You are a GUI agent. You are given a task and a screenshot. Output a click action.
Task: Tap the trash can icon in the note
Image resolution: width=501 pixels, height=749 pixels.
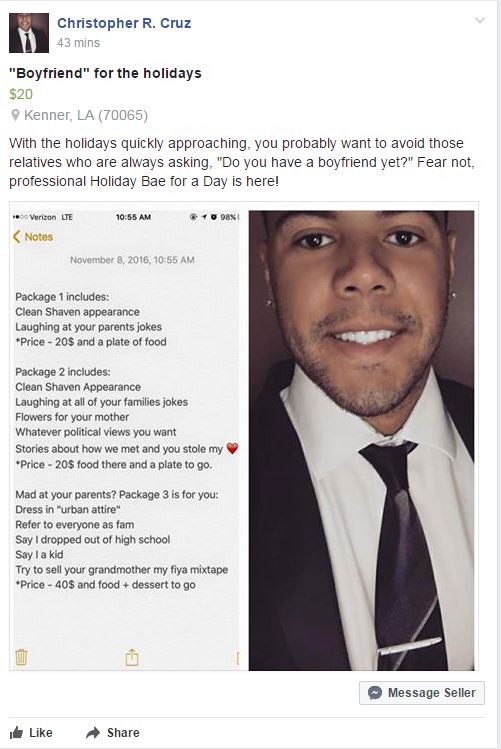click(x=21, y=657)
